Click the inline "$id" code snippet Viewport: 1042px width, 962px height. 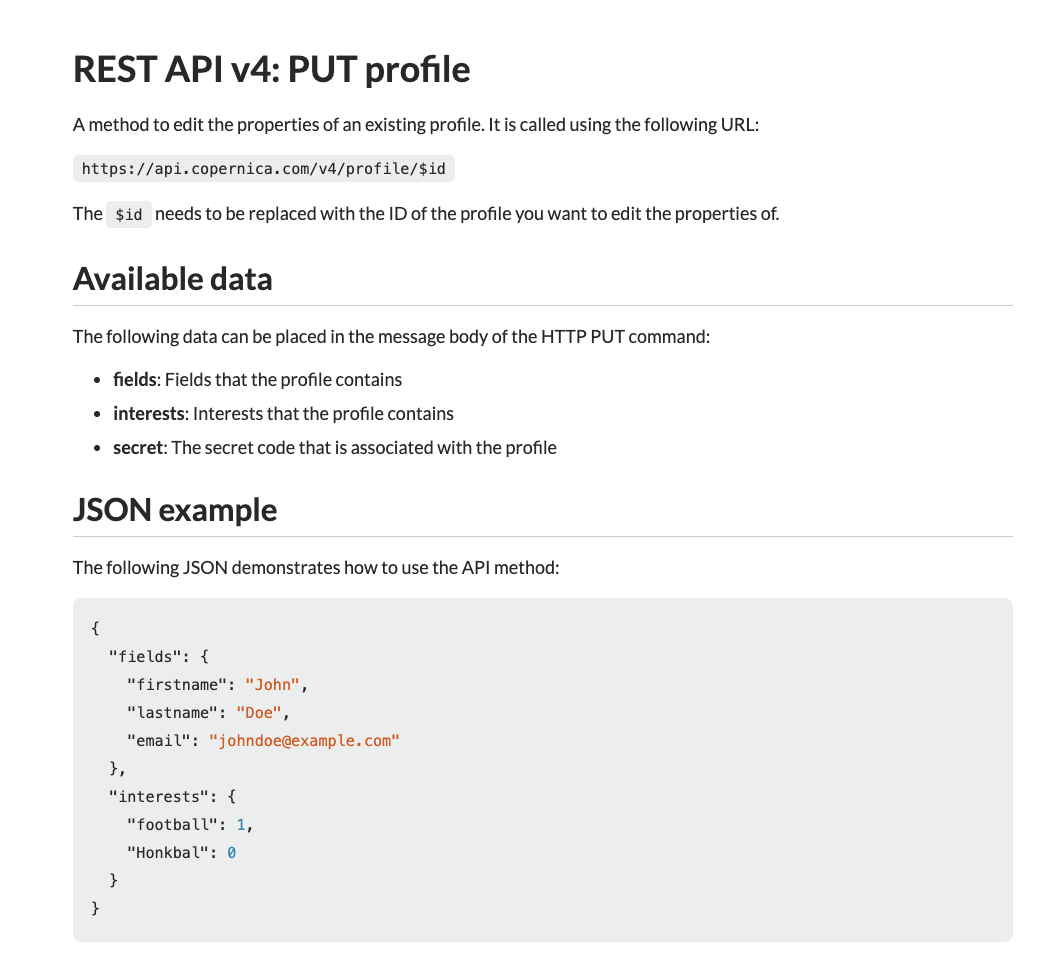click(x=128, y=214)
